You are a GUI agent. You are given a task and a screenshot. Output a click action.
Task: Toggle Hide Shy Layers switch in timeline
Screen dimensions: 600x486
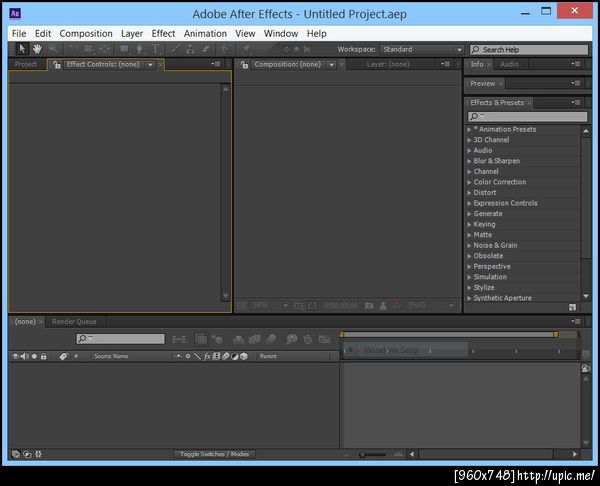pos(238,339)
